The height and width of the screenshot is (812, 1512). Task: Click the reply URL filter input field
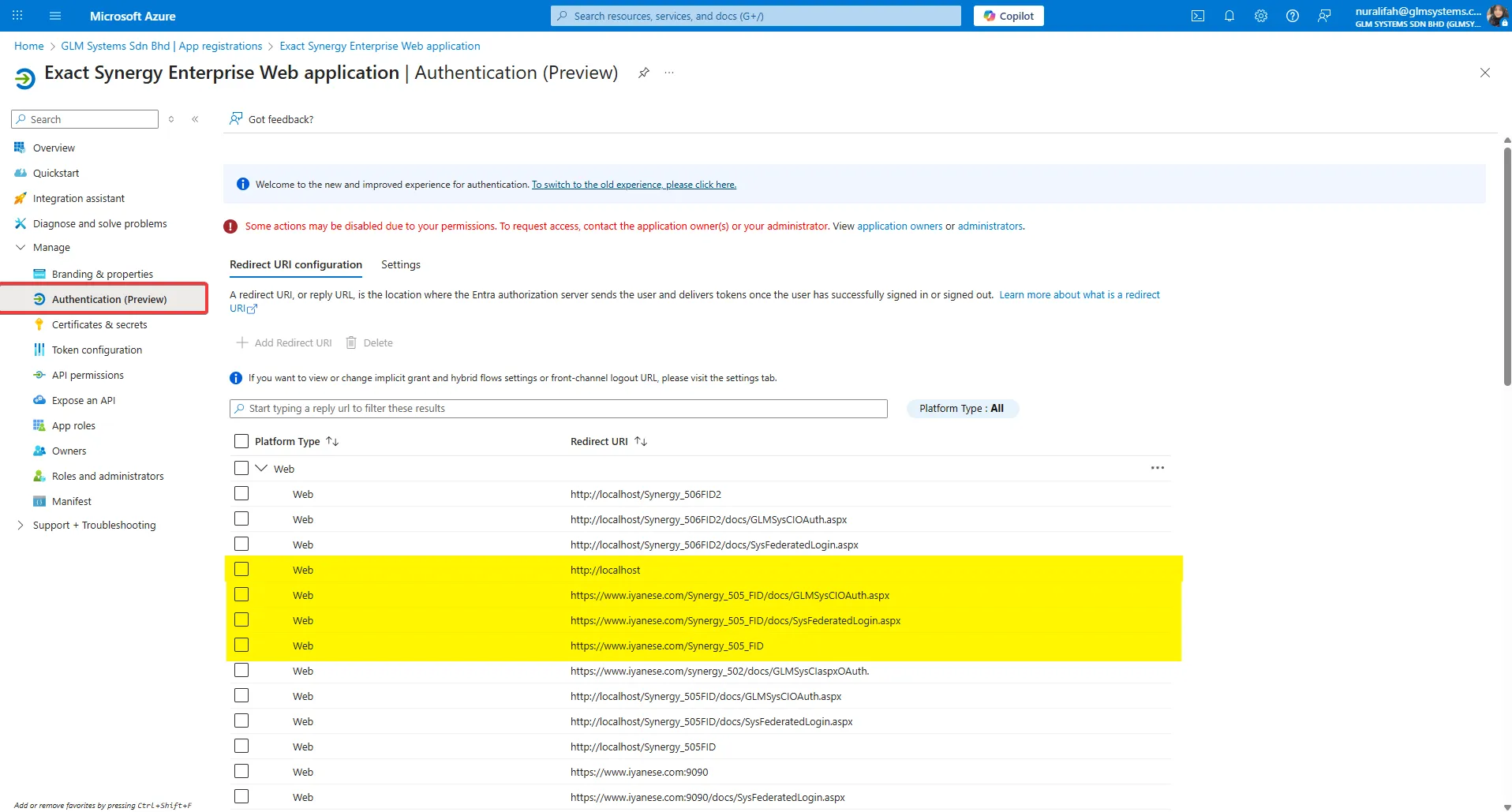(x=558, y=409)
